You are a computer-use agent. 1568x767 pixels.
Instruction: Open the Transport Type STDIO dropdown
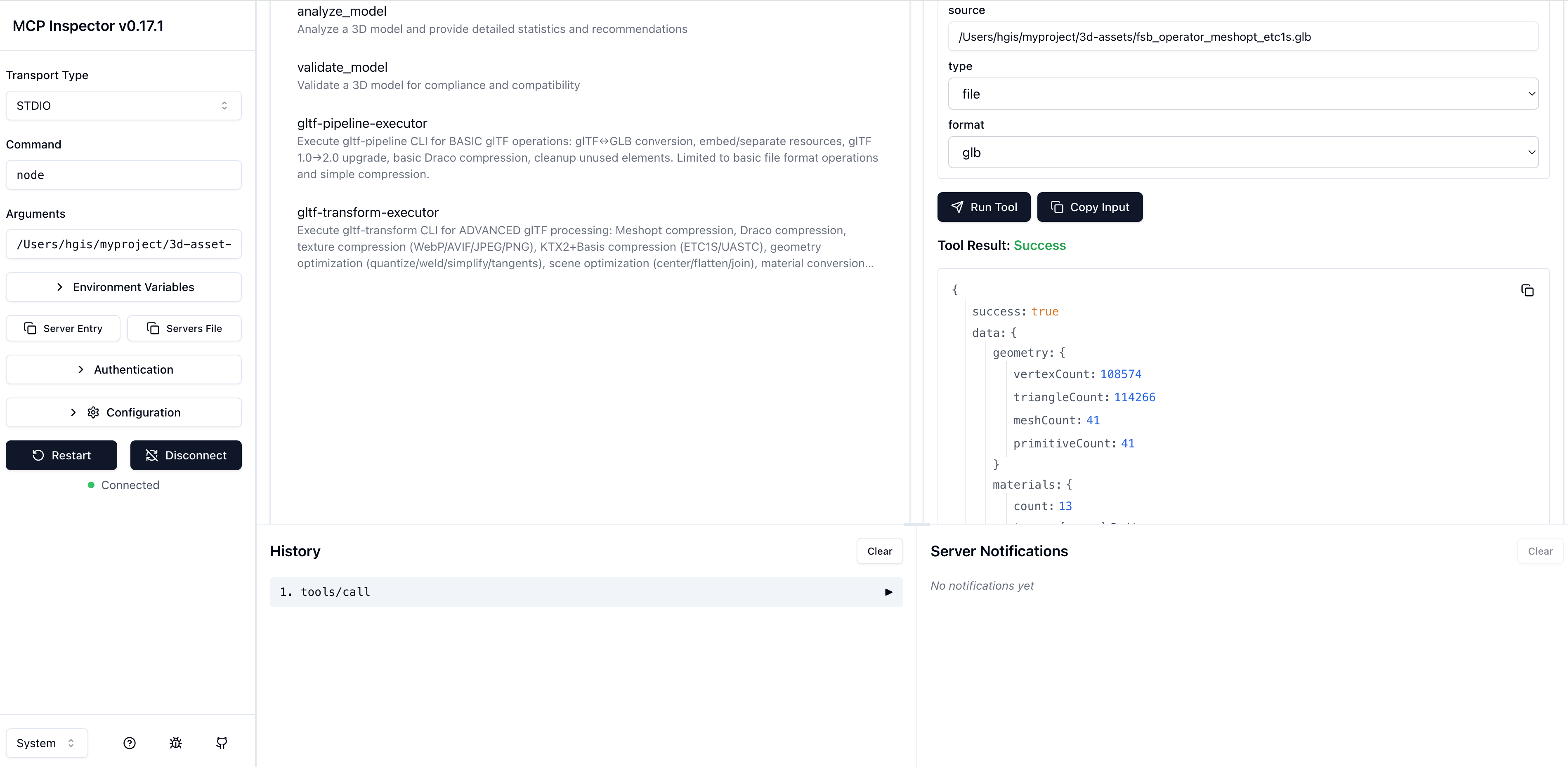pyautogui.click(x=123, y=106)
